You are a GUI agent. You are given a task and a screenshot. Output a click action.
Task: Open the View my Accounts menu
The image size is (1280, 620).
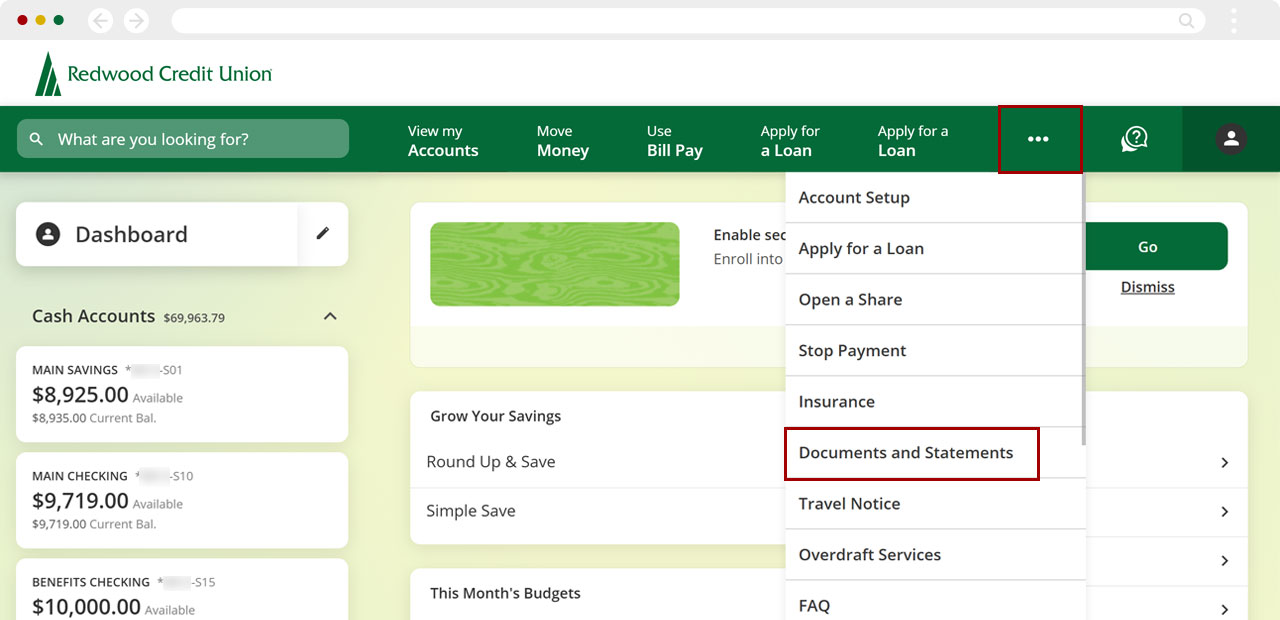click(443, 140)
